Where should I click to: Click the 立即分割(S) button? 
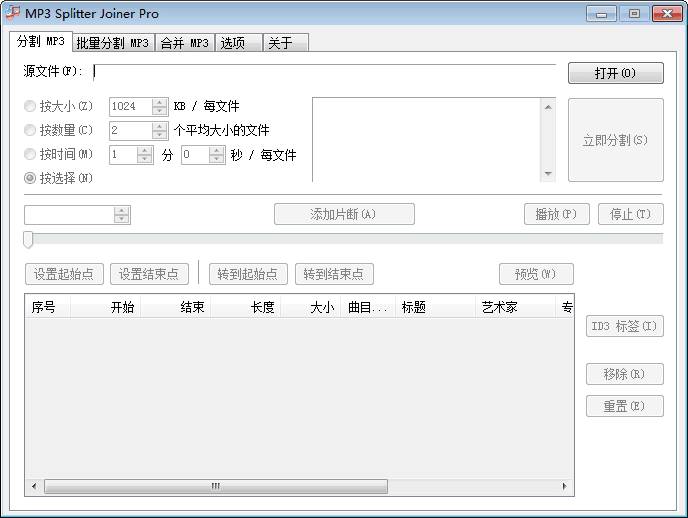coord(616,140)
